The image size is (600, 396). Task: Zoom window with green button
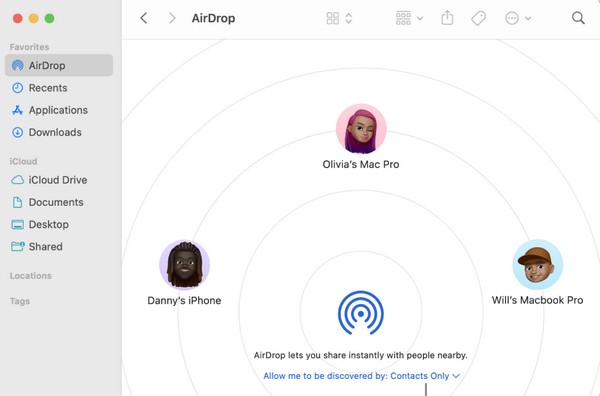(49, 18)
